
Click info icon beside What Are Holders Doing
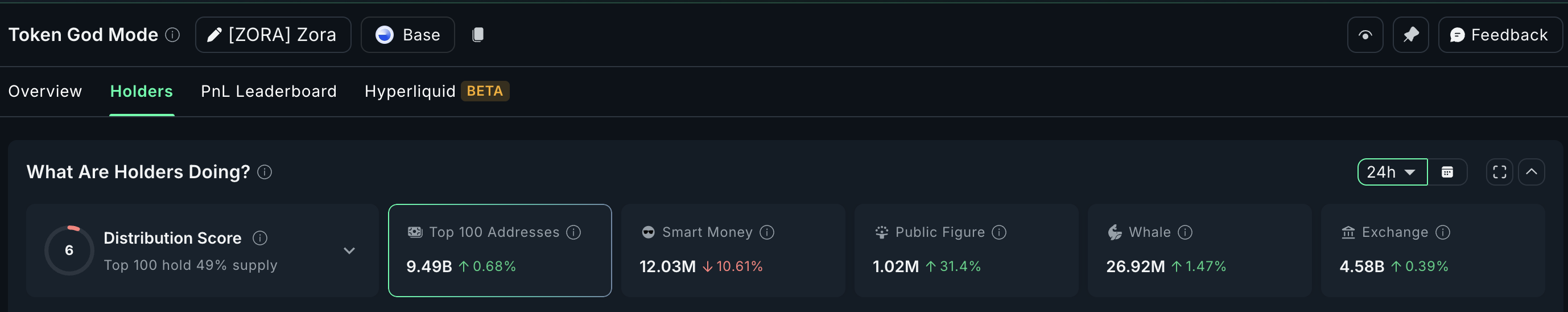(265, 172)
